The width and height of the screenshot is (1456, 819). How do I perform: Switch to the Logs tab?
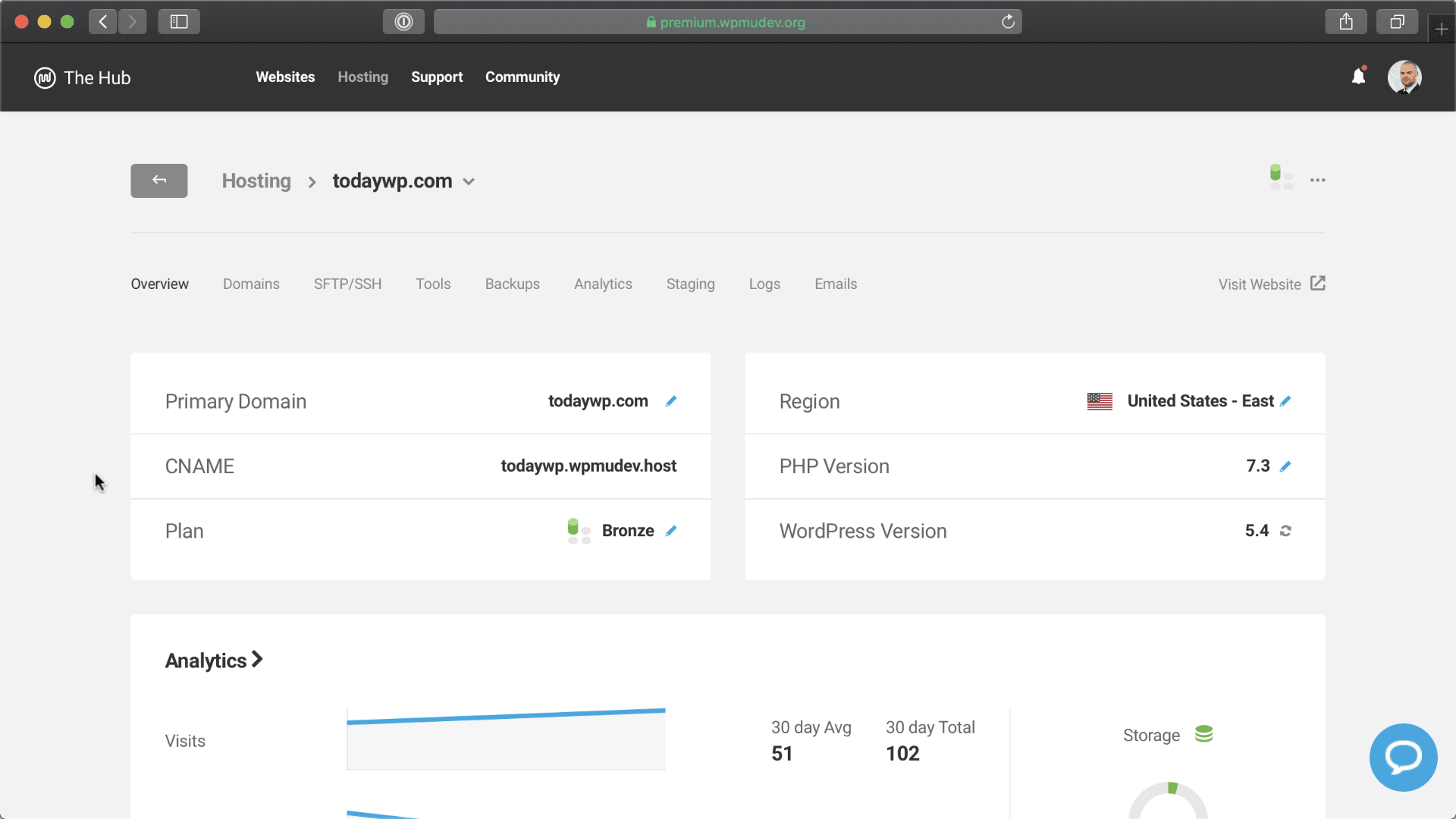764,284
